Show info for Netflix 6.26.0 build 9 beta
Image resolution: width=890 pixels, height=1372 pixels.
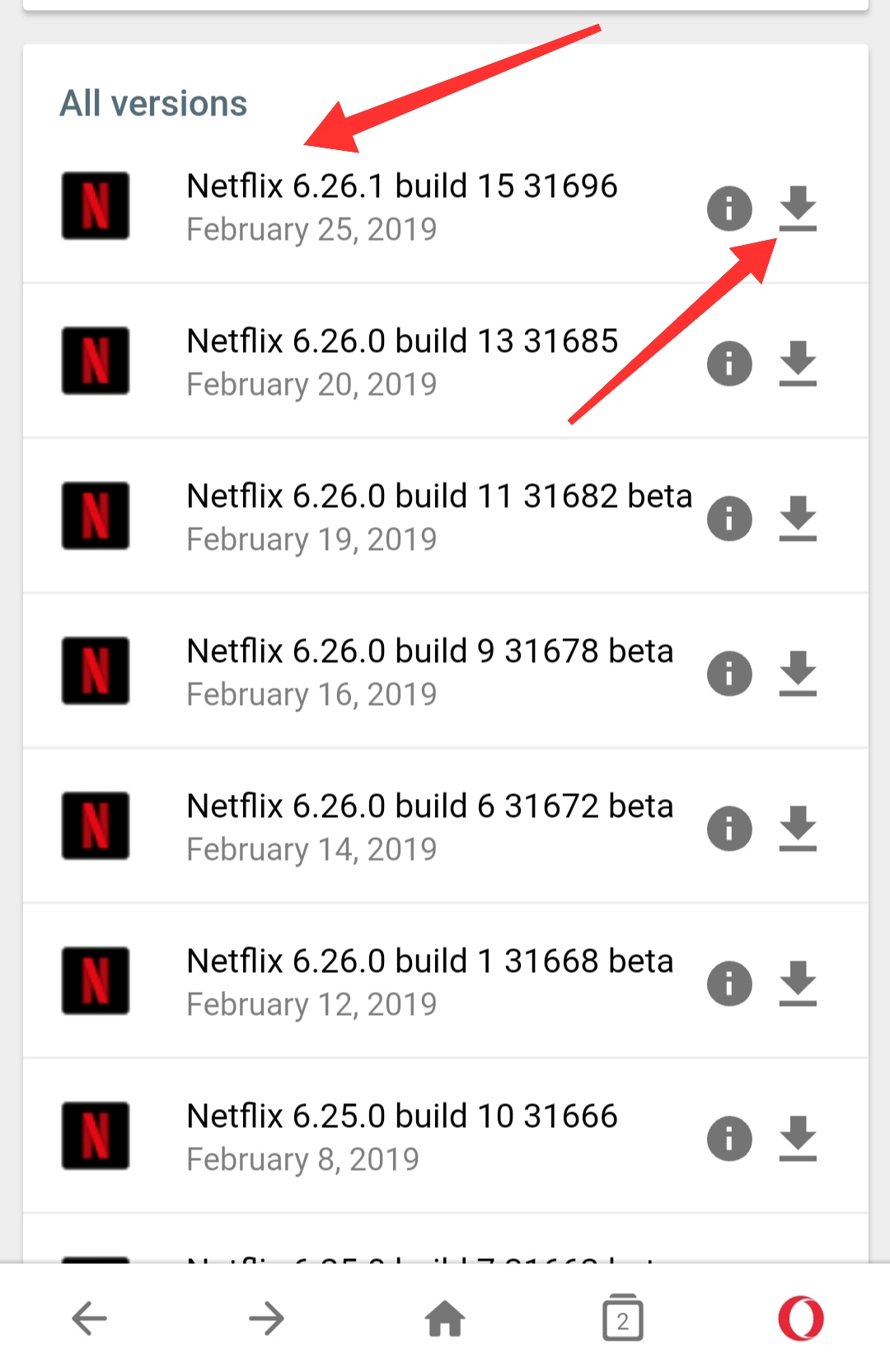pos(729,674)
